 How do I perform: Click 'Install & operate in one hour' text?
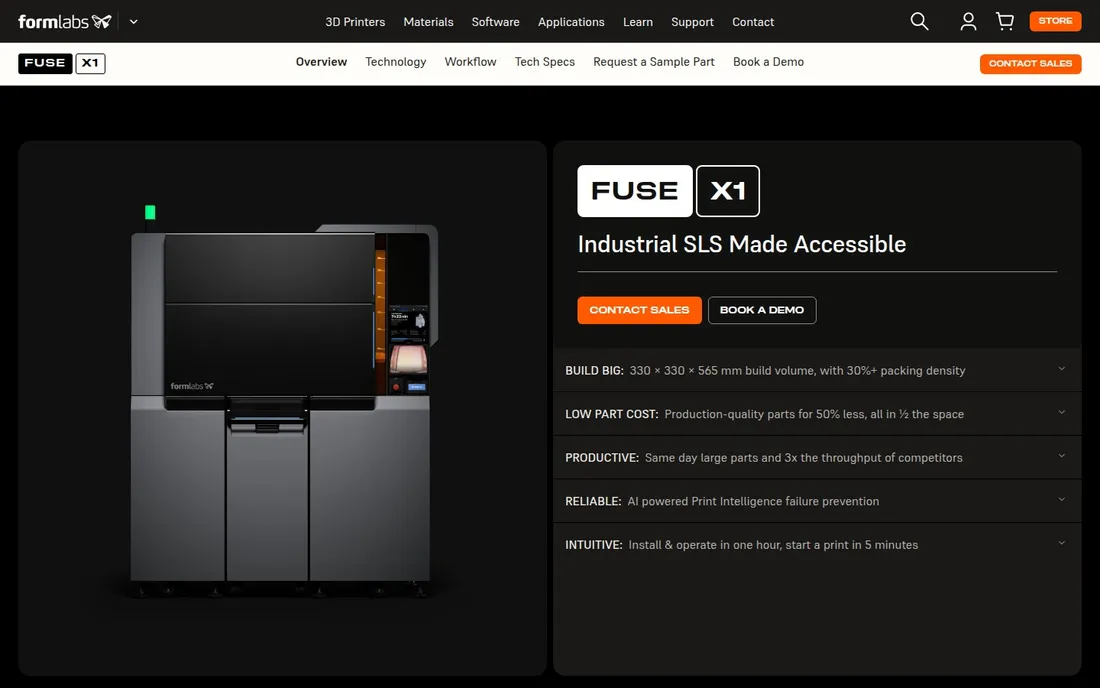point(704,544)
